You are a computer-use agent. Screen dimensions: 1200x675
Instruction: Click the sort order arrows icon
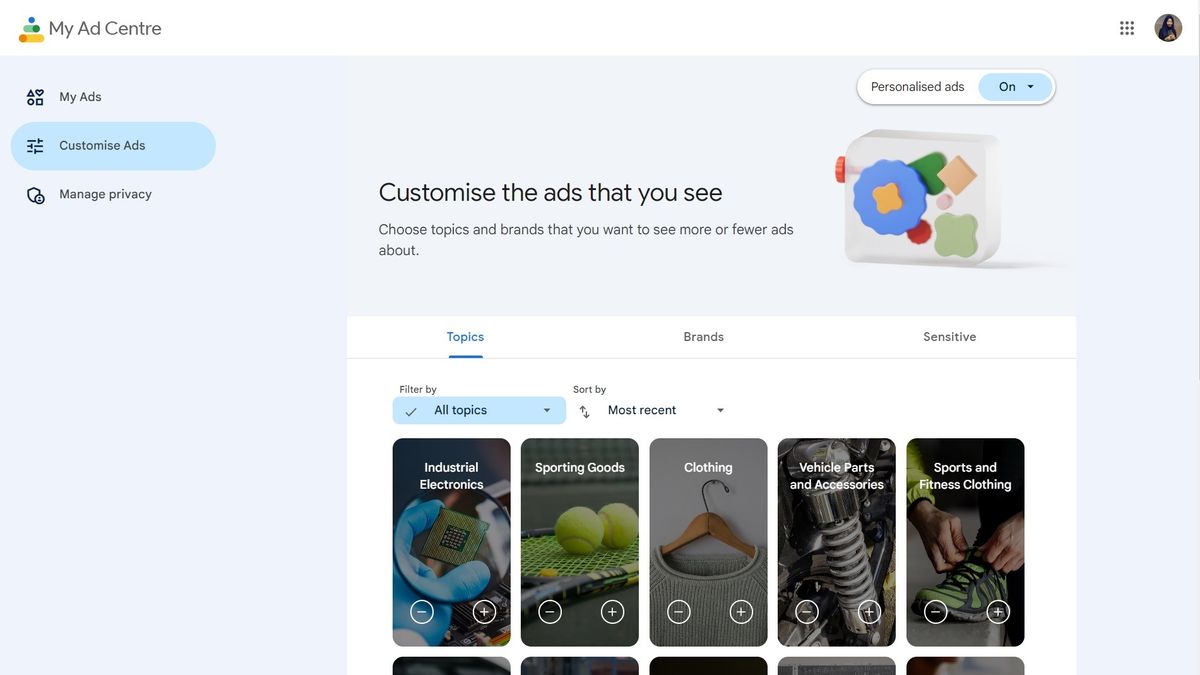coord(585,411)
